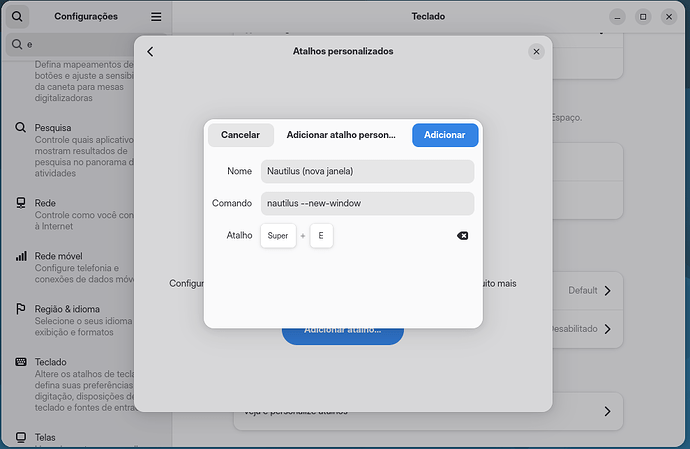Click the Super key cap

tap(278, 236)
